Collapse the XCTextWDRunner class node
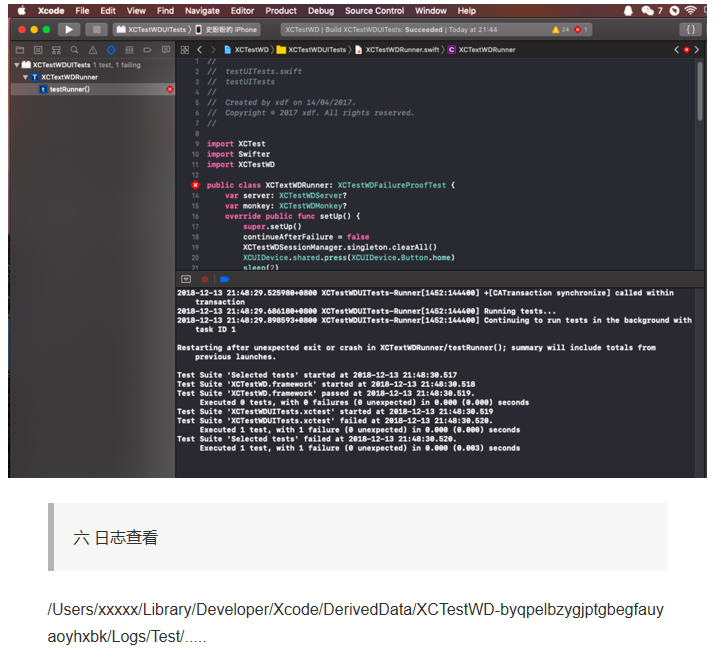Screen dimensions: 724x666 (25, 77)
